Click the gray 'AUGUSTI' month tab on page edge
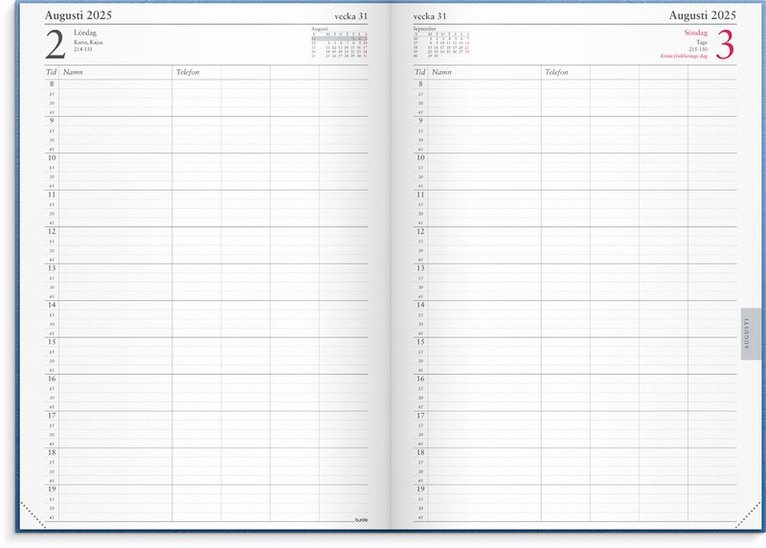 (x=750, y=334)
